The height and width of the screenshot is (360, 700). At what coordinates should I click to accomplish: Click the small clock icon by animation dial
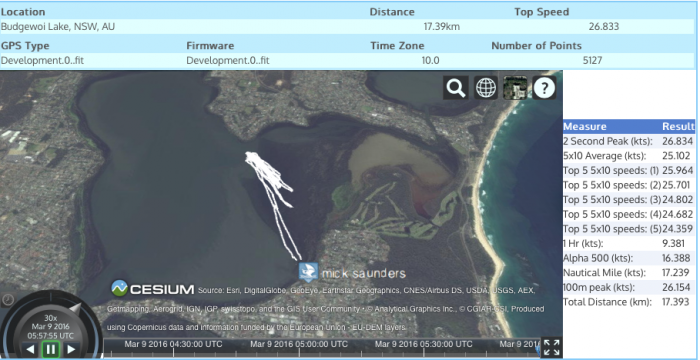click(x=8, y=300)
